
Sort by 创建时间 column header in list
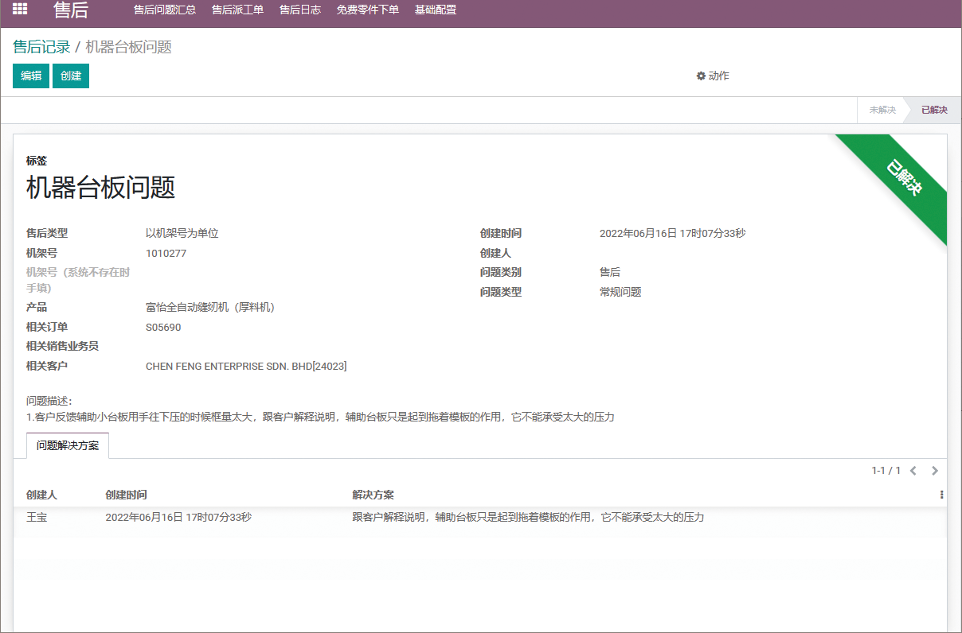[x=126, y=495]
